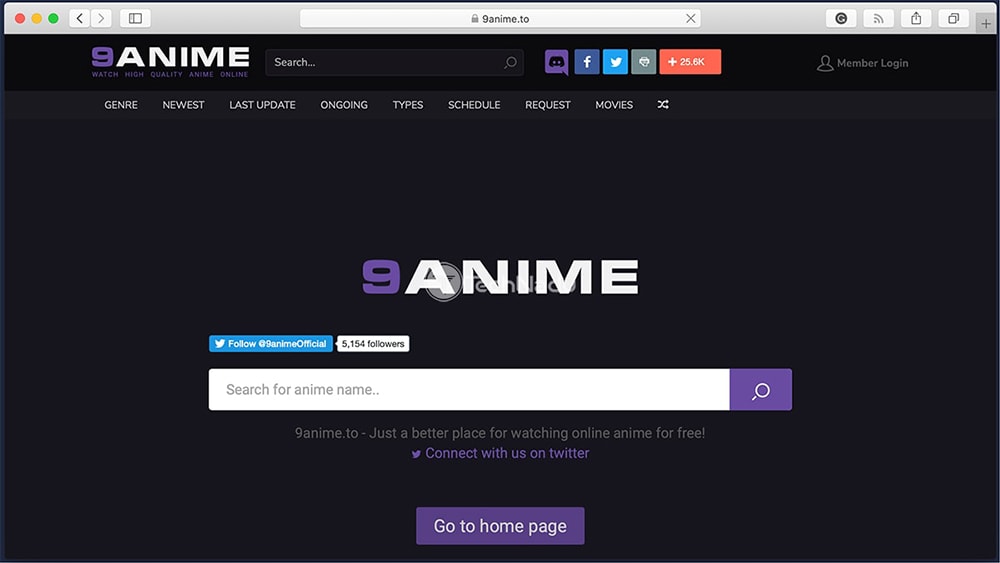The image size is (1000, 563).
Task: Select REQUEST in navigation bar
Action: click(x=548, y=105)
